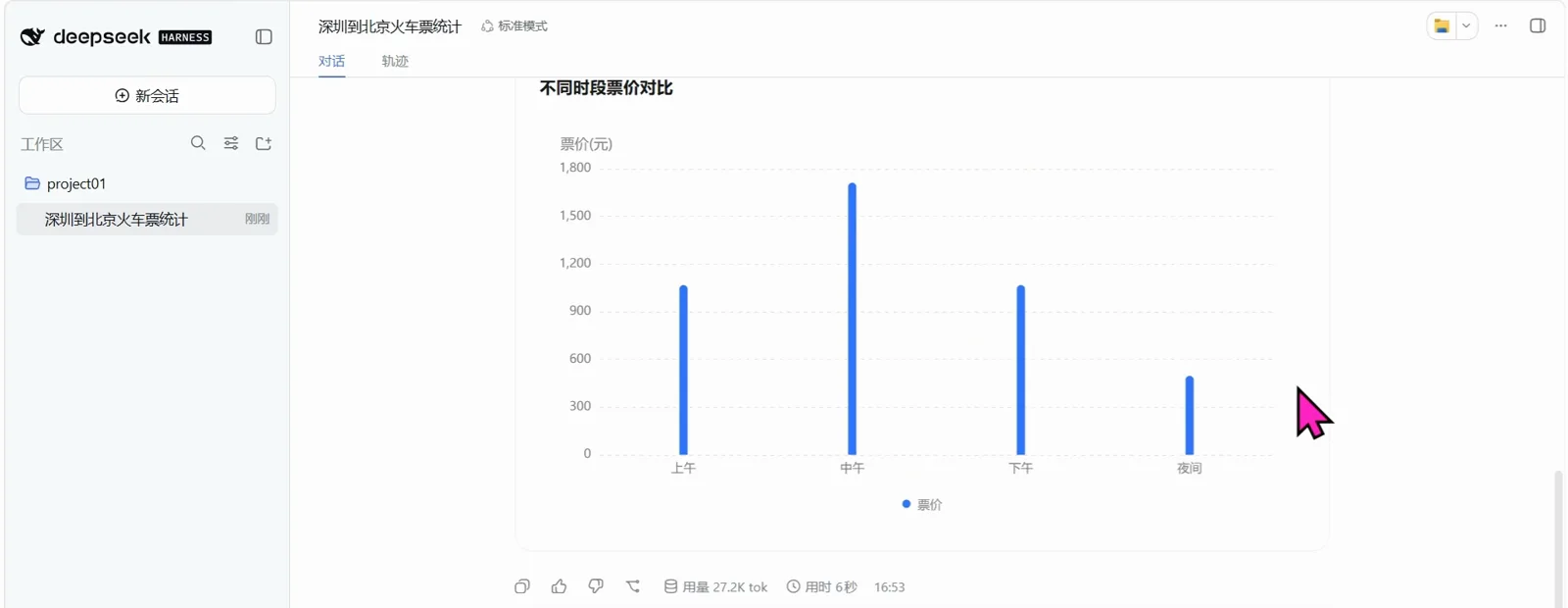Collapse the left sidebar panel
The image size is (1568, 608).
264,37
